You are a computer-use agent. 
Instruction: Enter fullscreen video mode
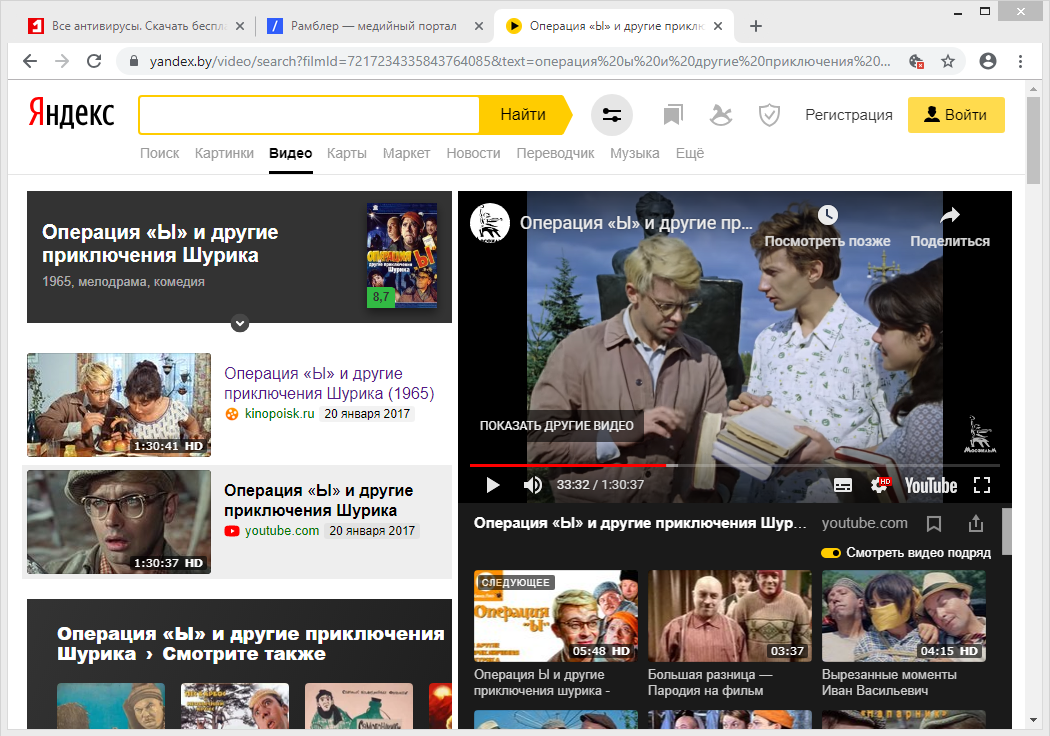click(x=982, y=486)
